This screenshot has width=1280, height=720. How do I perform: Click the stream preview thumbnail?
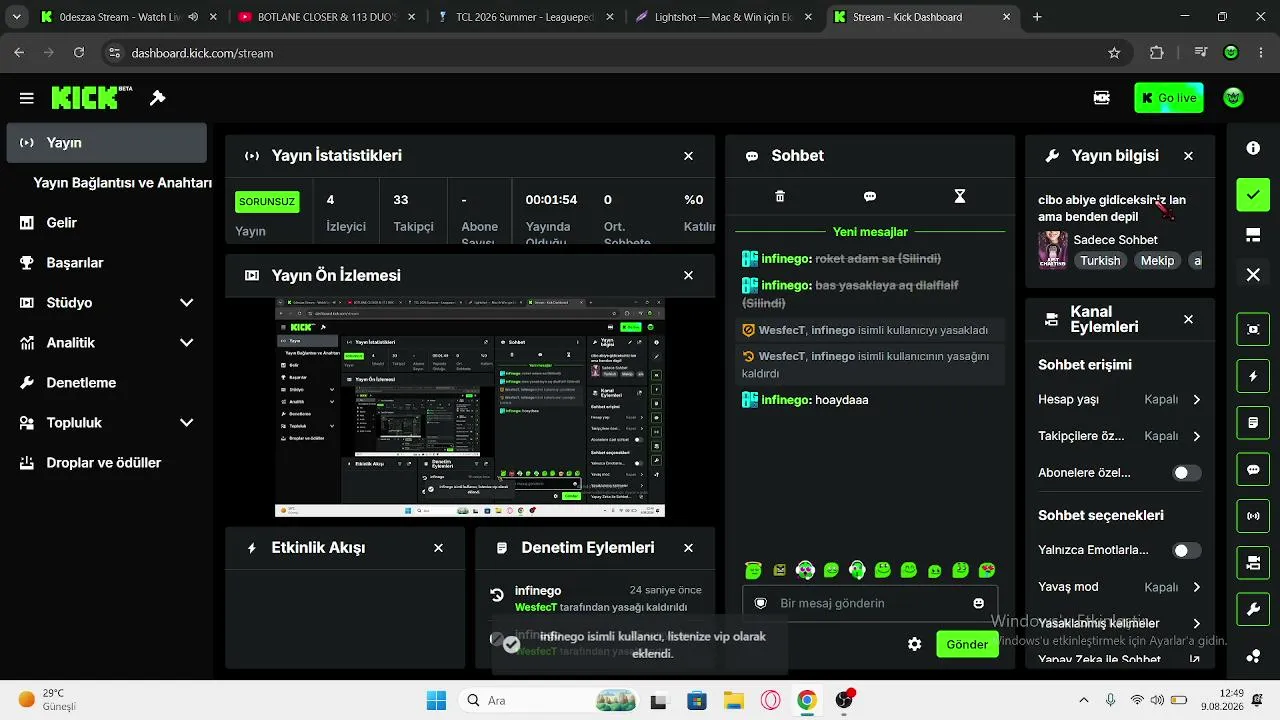pyautogui.click(x=470, y=407)
